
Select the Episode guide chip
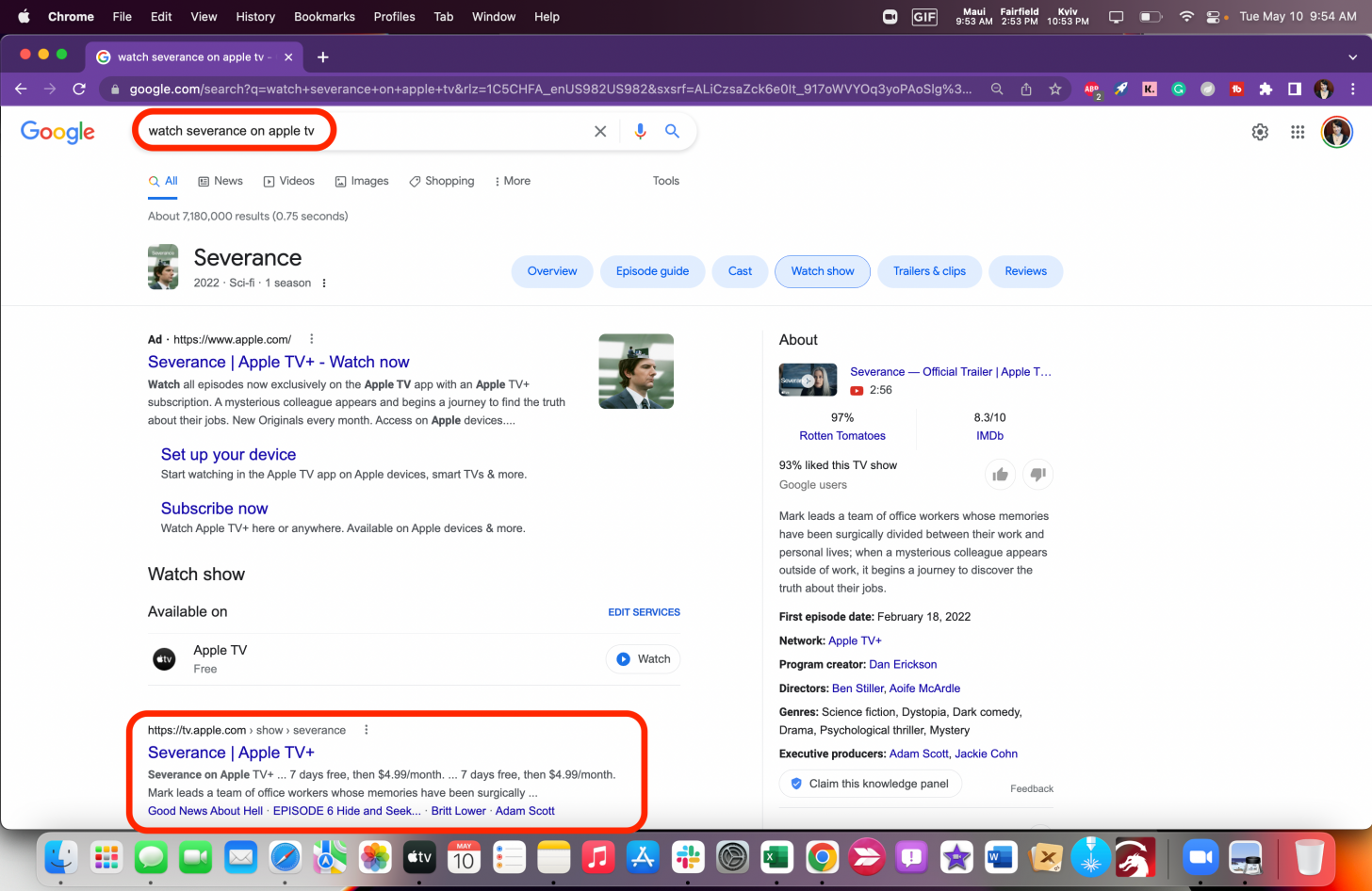(652, 271)
